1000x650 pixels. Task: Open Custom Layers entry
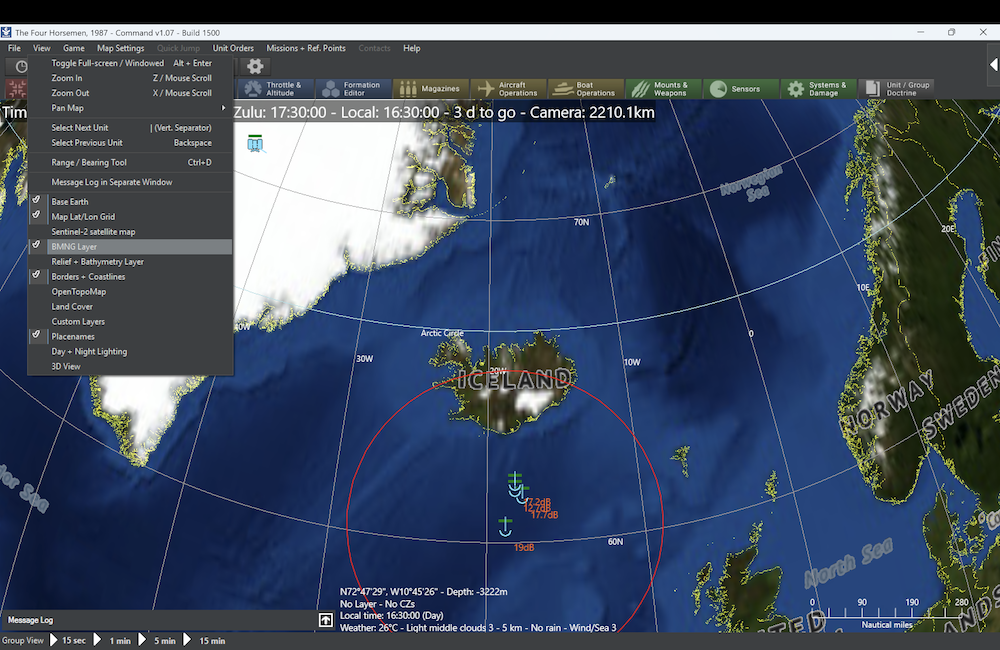(130, 321)
